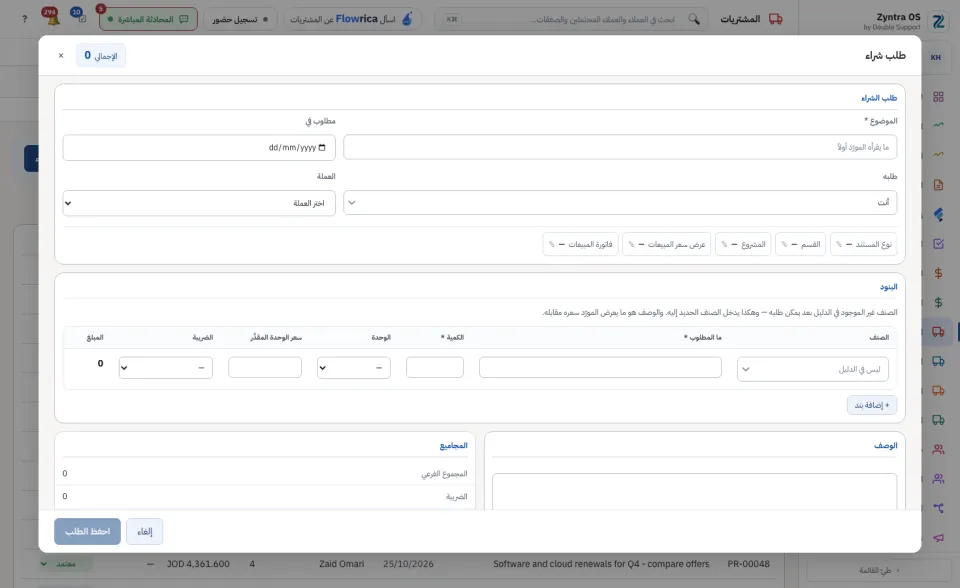Collapse the sidebar with طيّ القائمة
This screenshot has width=960, height=588.
(879, 570)
